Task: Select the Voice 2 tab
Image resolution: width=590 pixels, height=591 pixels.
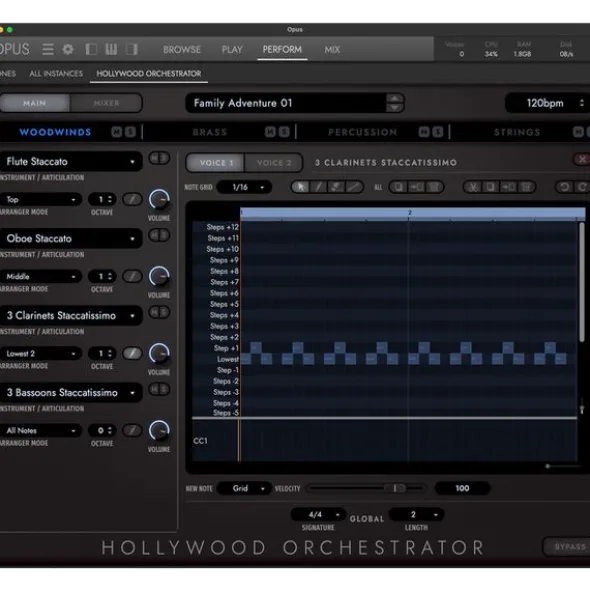Action: (274, 163)
